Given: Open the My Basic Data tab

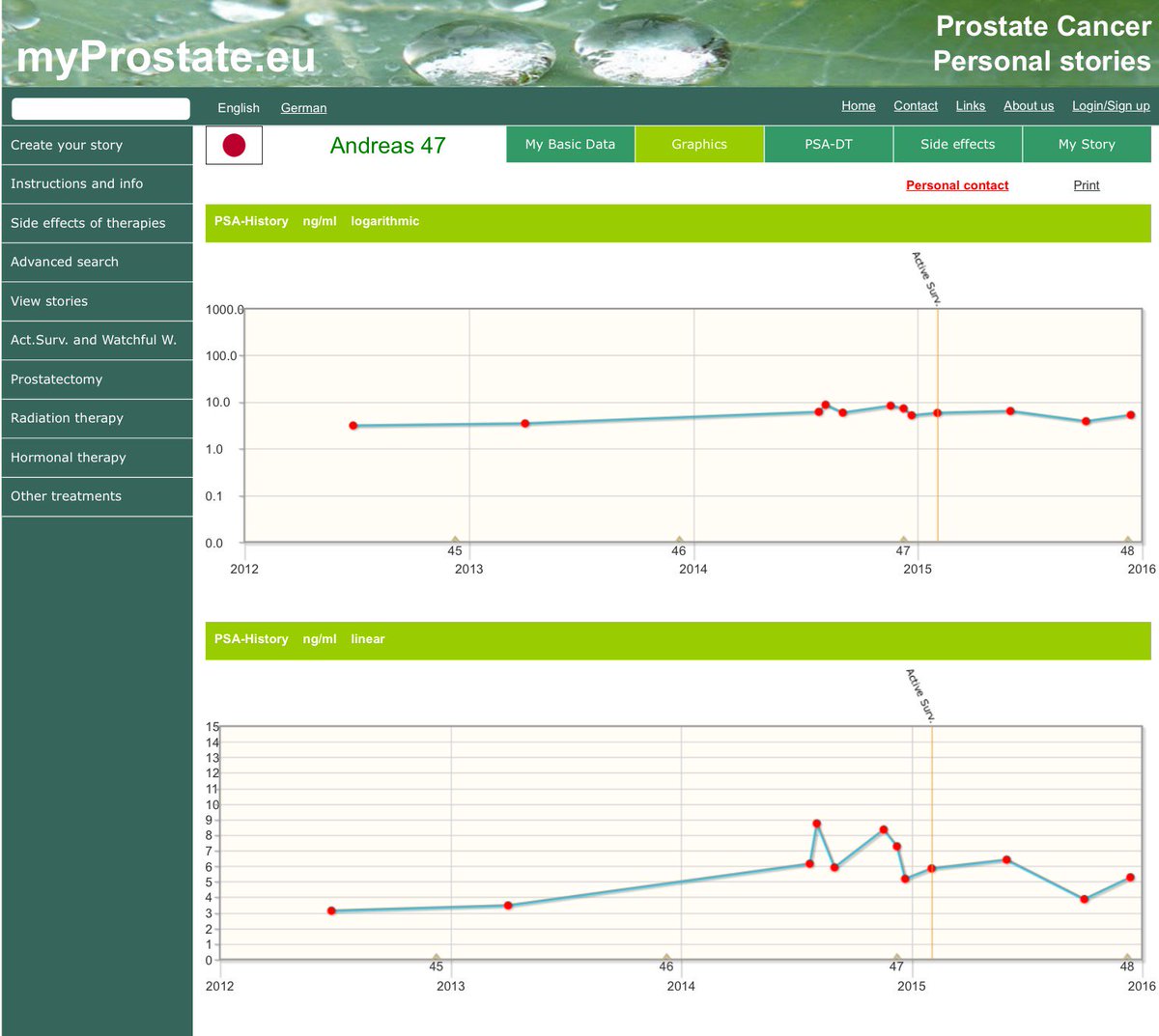Looking at the screenshot, I should [x=570, y=144].
